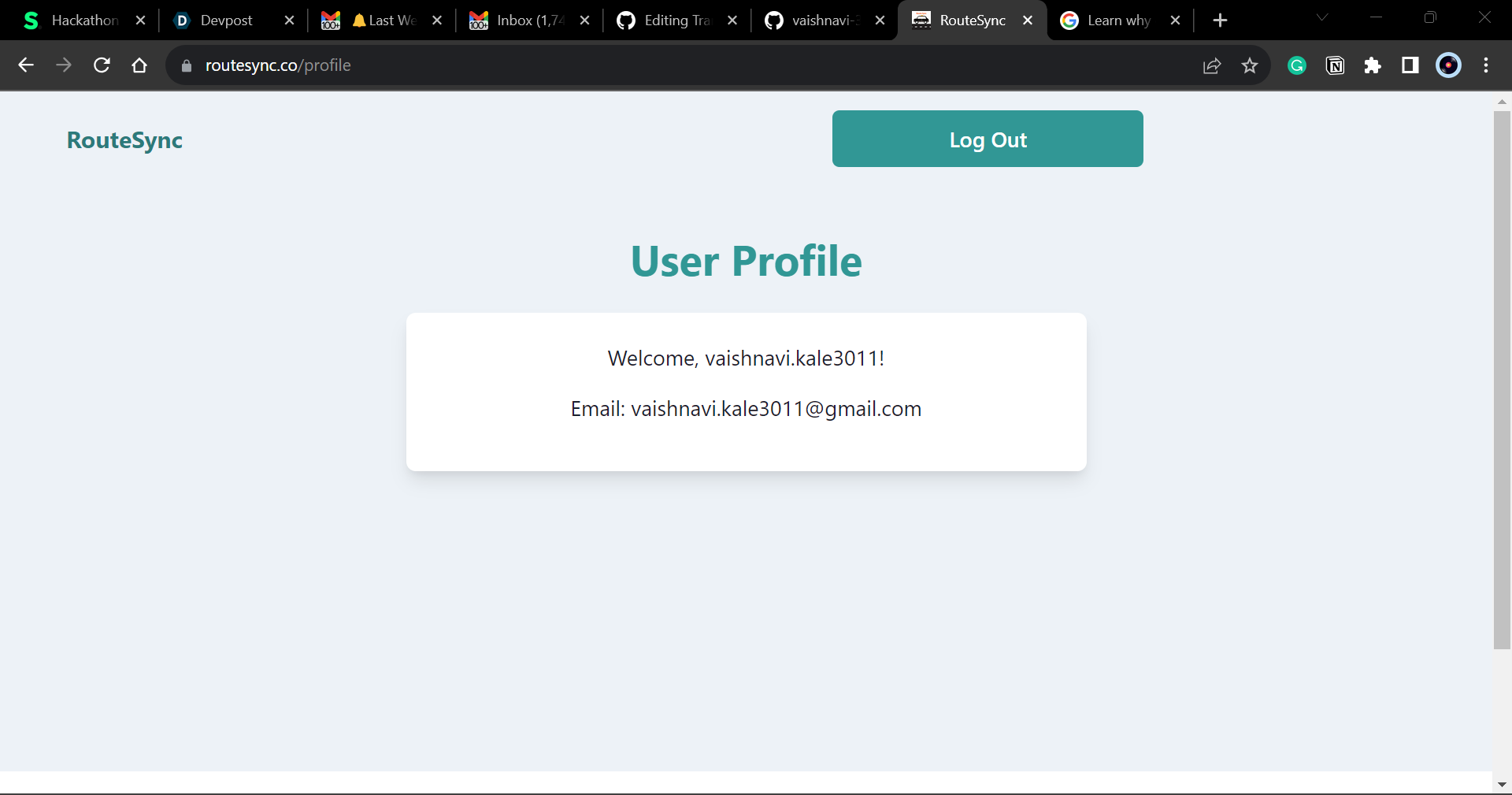1512x795 pixels.
Task: Switch to the Learn why Google tab
Action: pyautogui.click(x=1120, y=20)
